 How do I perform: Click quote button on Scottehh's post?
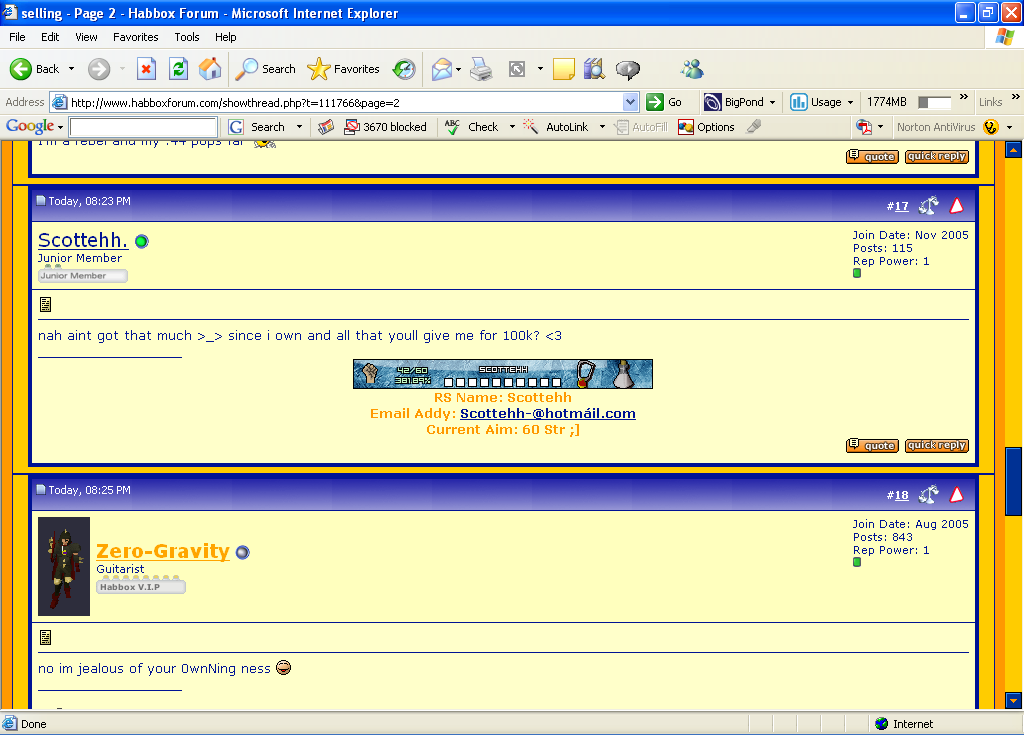point(872,446)
